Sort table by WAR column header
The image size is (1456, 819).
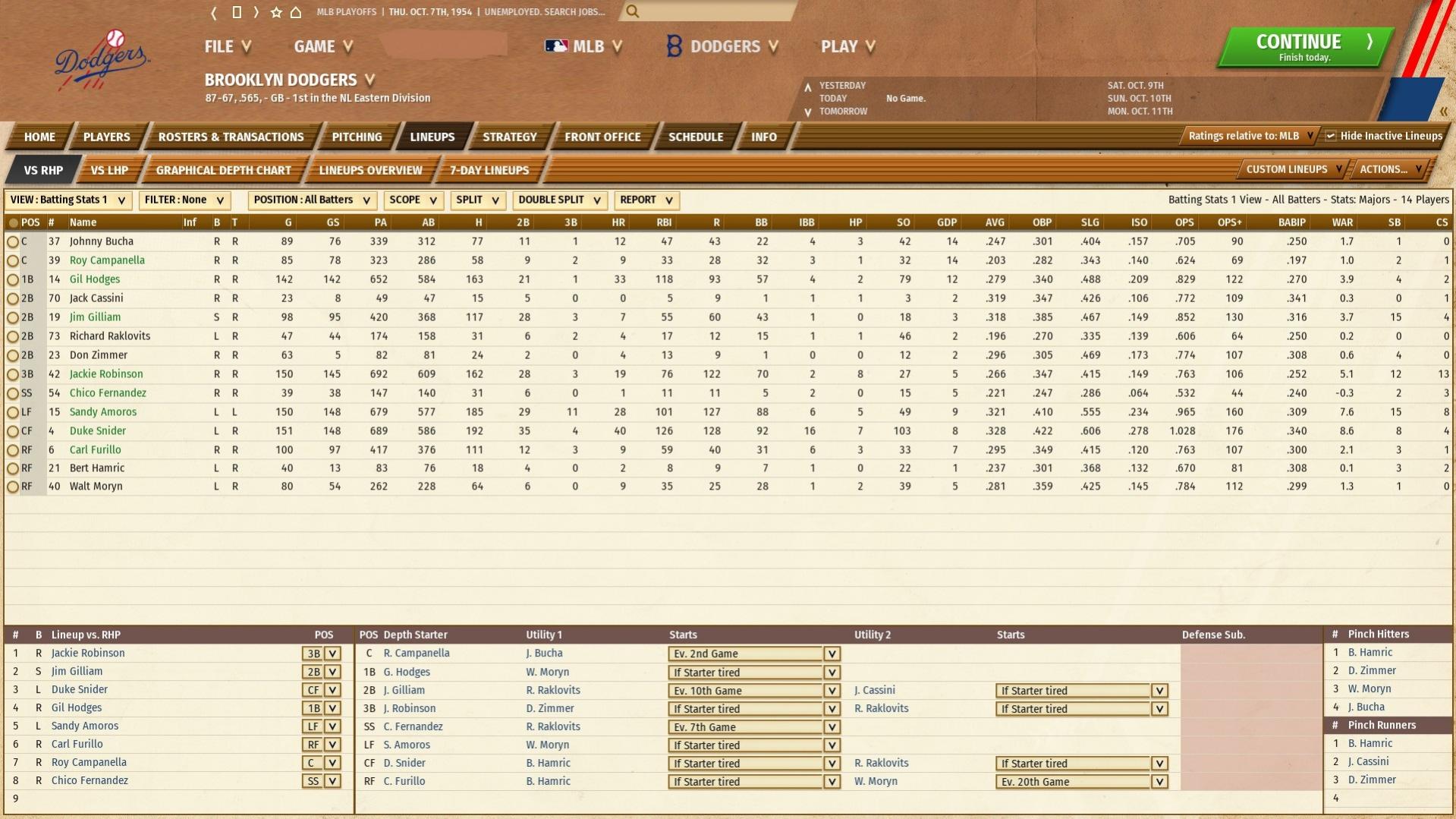coord(1342,222)
